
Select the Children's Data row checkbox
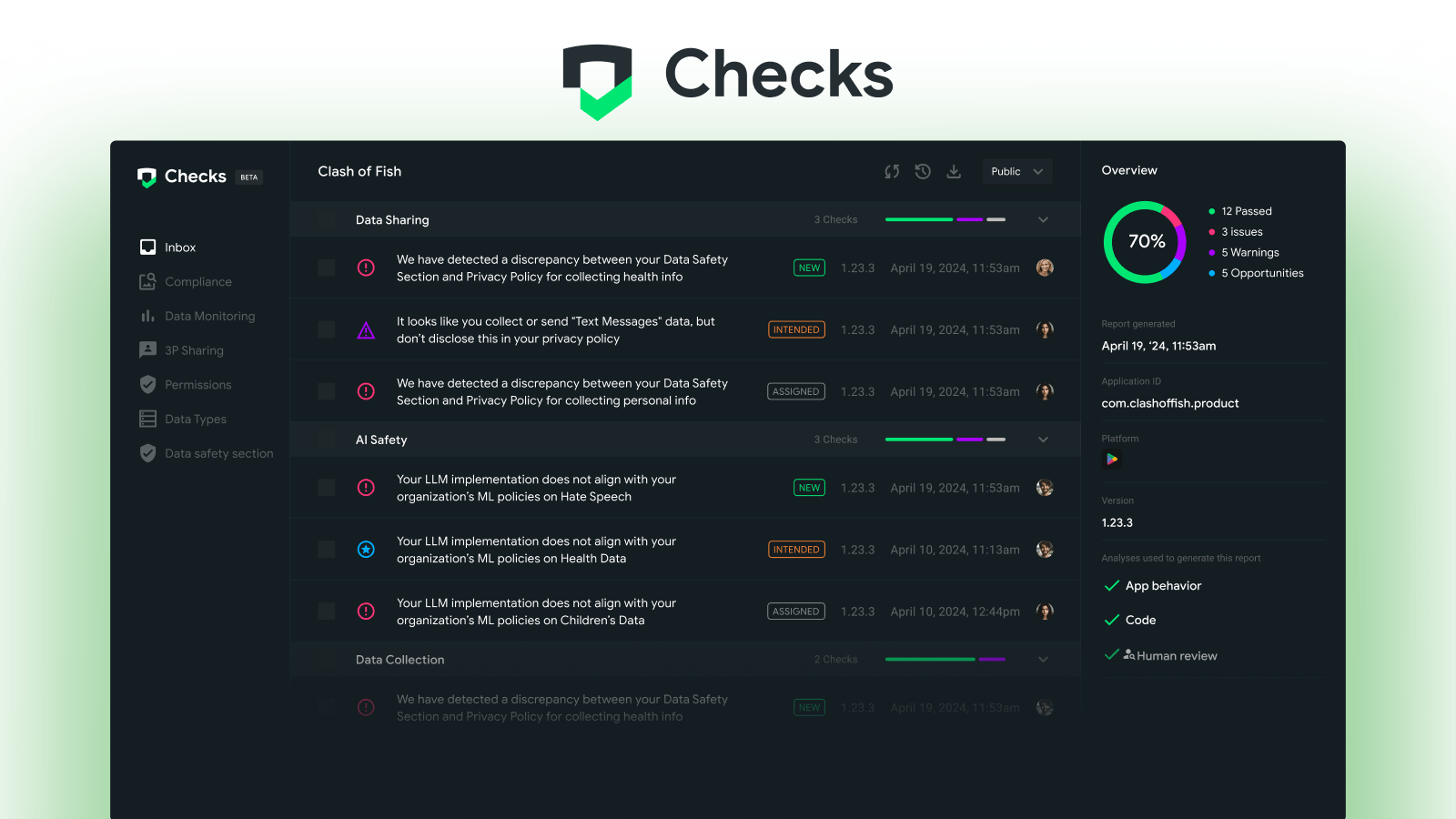(x=327, y=612)
